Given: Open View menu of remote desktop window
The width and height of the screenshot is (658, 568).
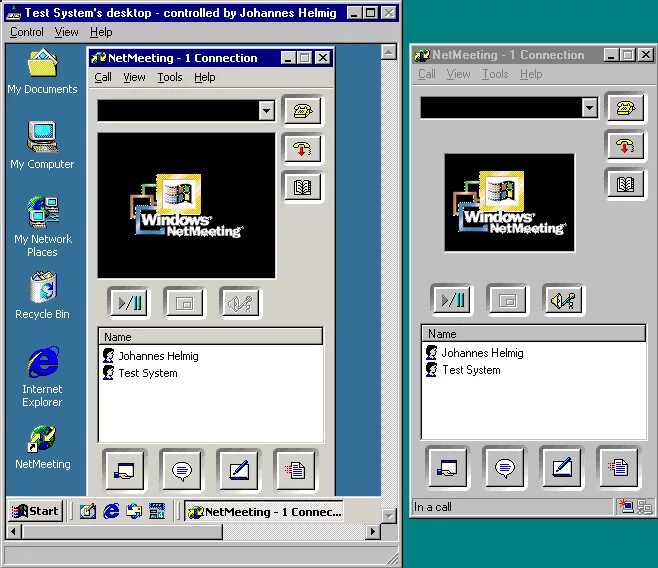Looking at the screenshot, I should 66,32.
